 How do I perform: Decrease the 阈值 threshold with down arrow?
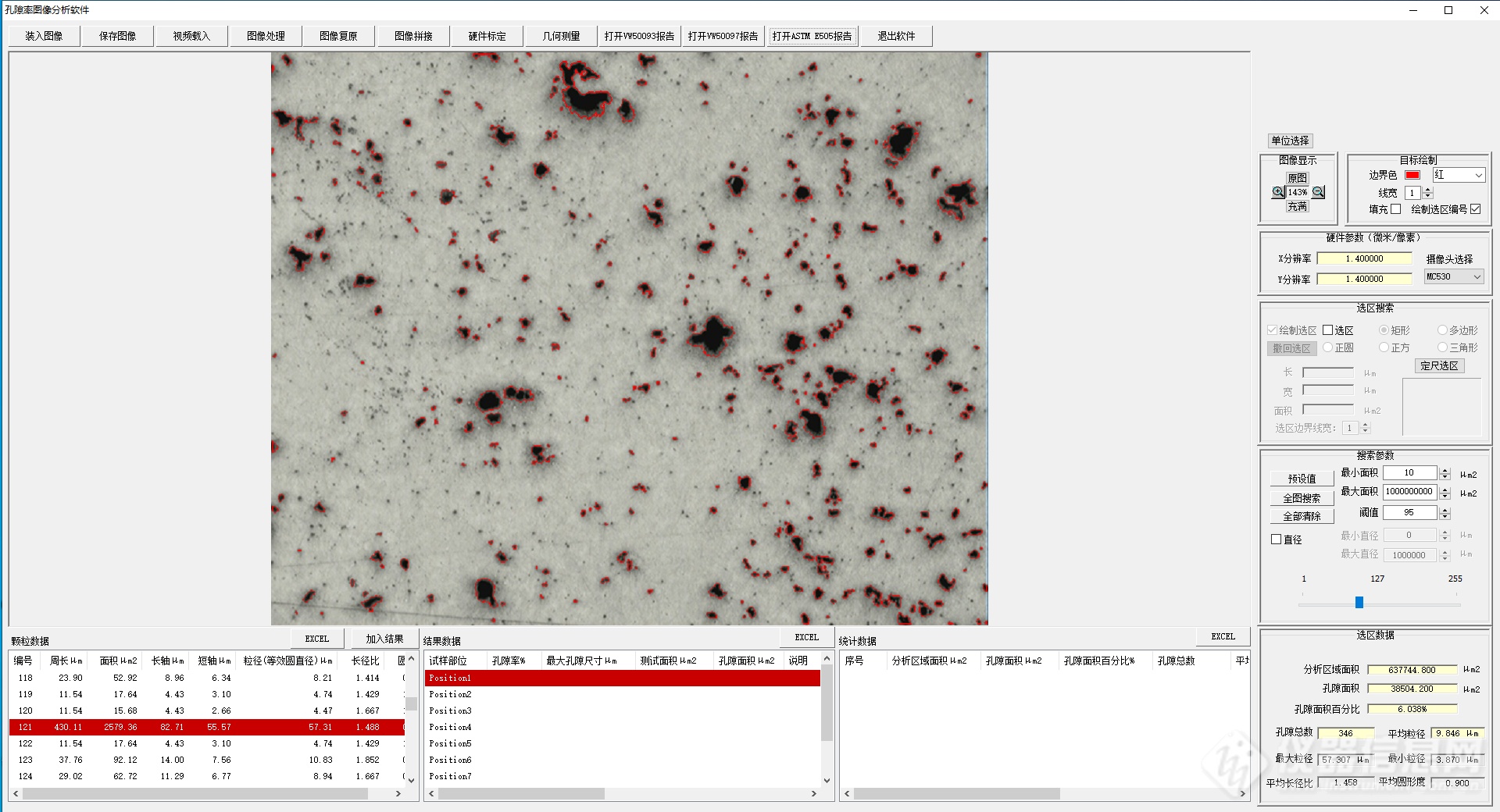(x=1445, y=516)
